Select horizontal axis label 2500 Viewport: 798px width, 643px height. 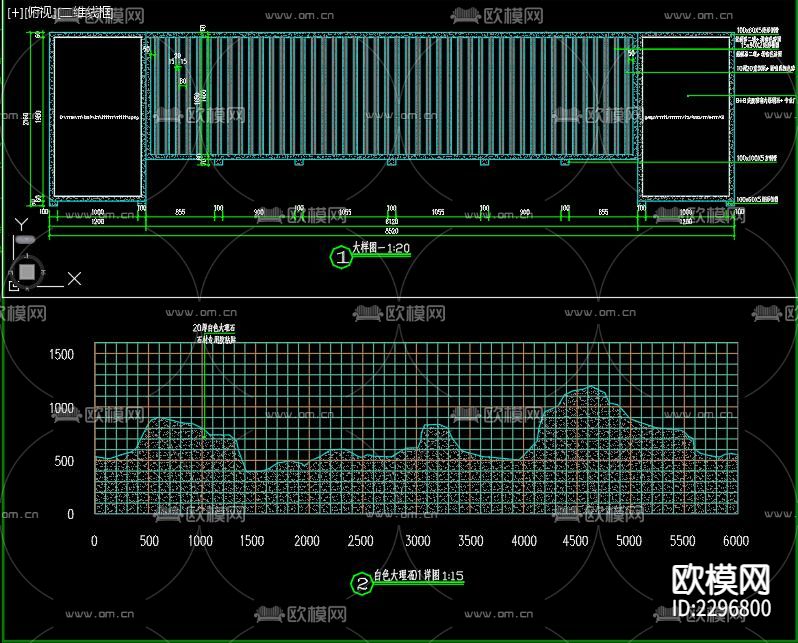[360, 541]
